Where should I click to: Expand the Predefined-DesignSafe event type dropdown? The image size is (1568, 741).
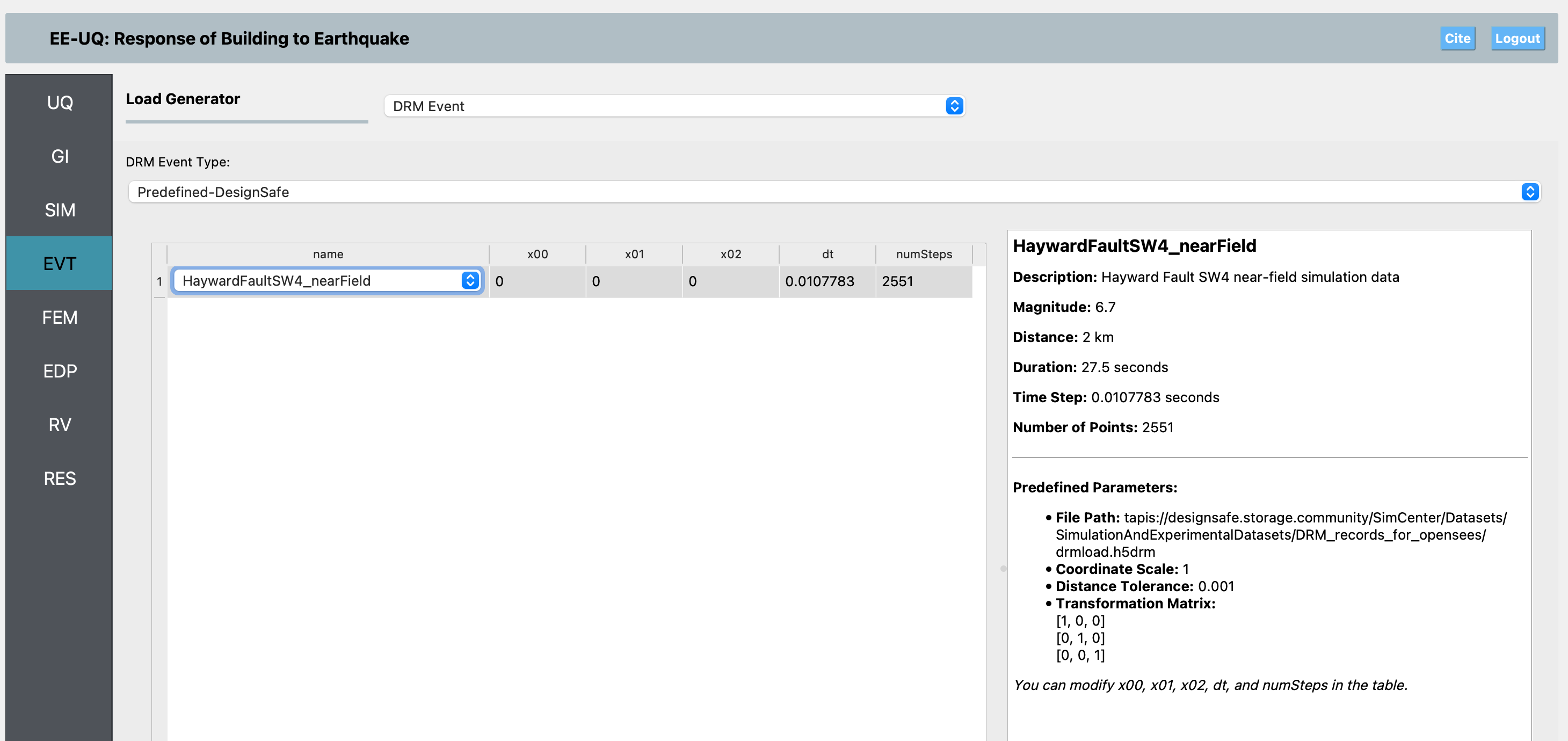833,192
